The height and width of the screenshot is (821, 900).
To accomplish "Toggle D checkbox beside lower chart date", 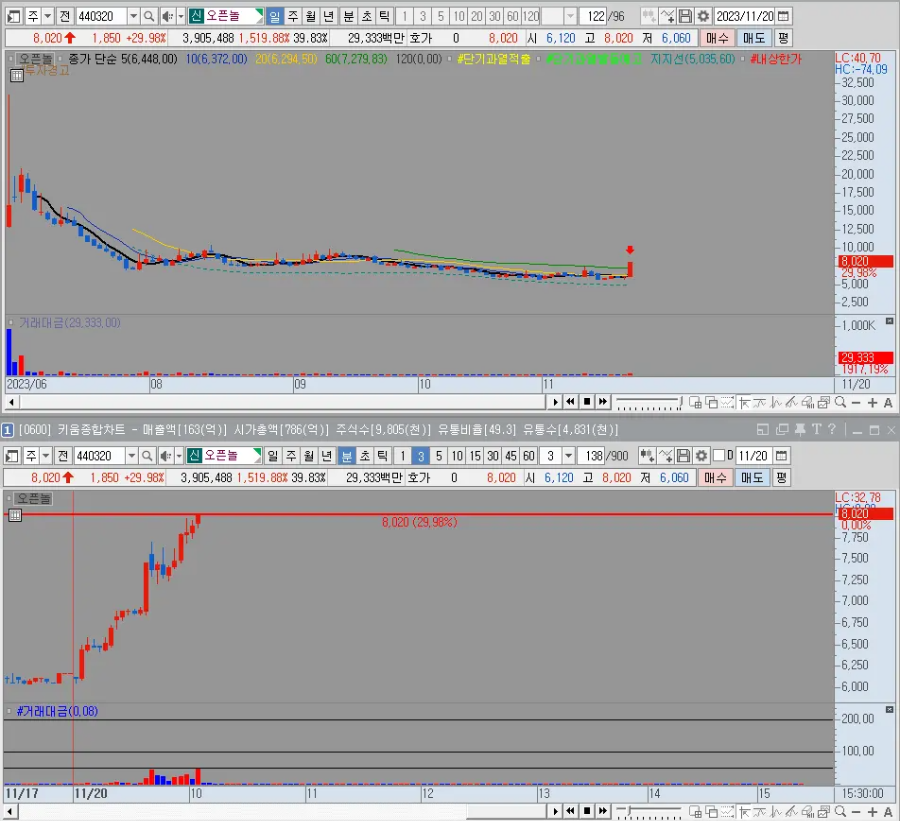I will tap(719, 456).
